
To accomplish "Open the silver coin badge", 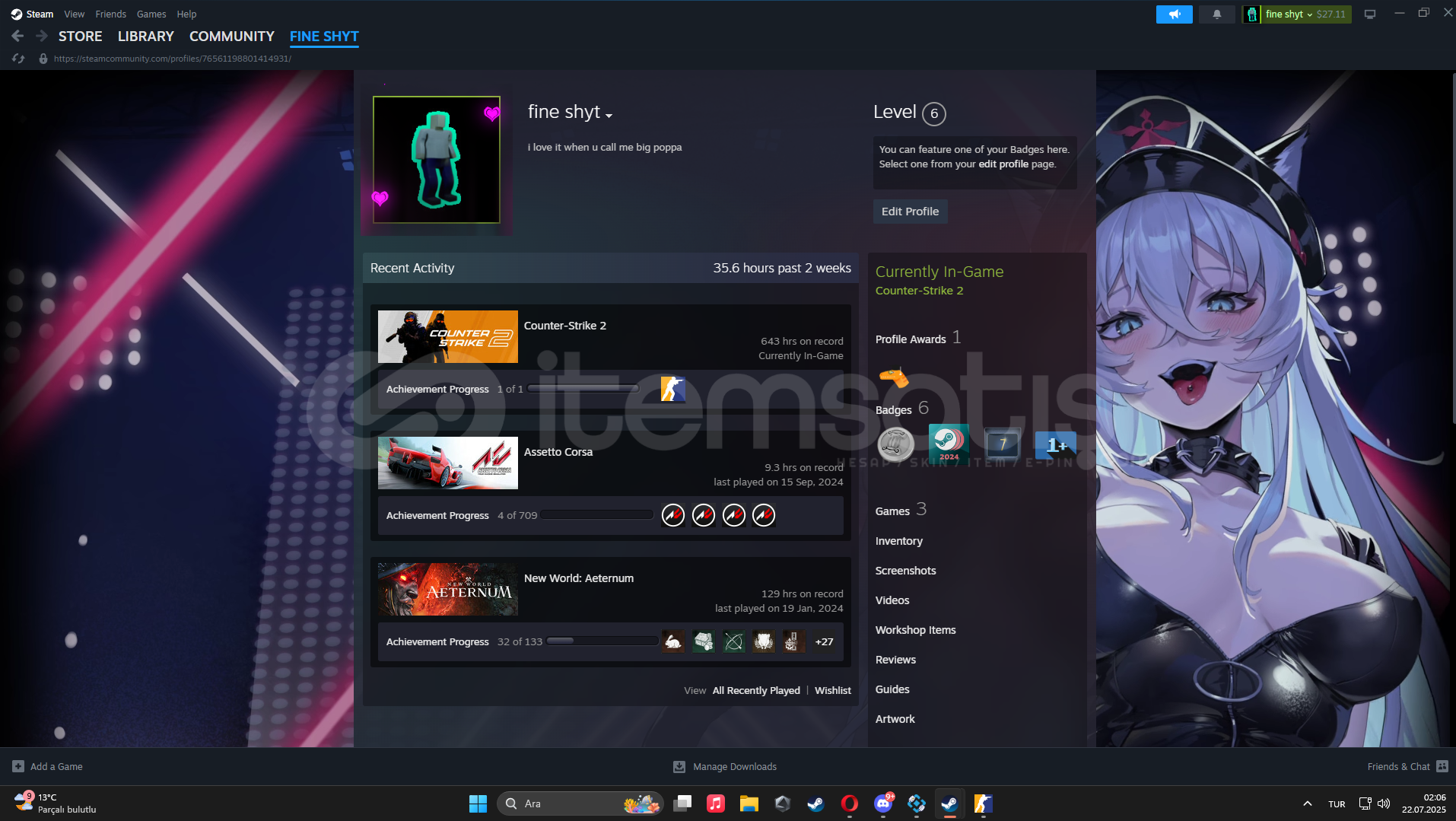I will tap(895, 444).
